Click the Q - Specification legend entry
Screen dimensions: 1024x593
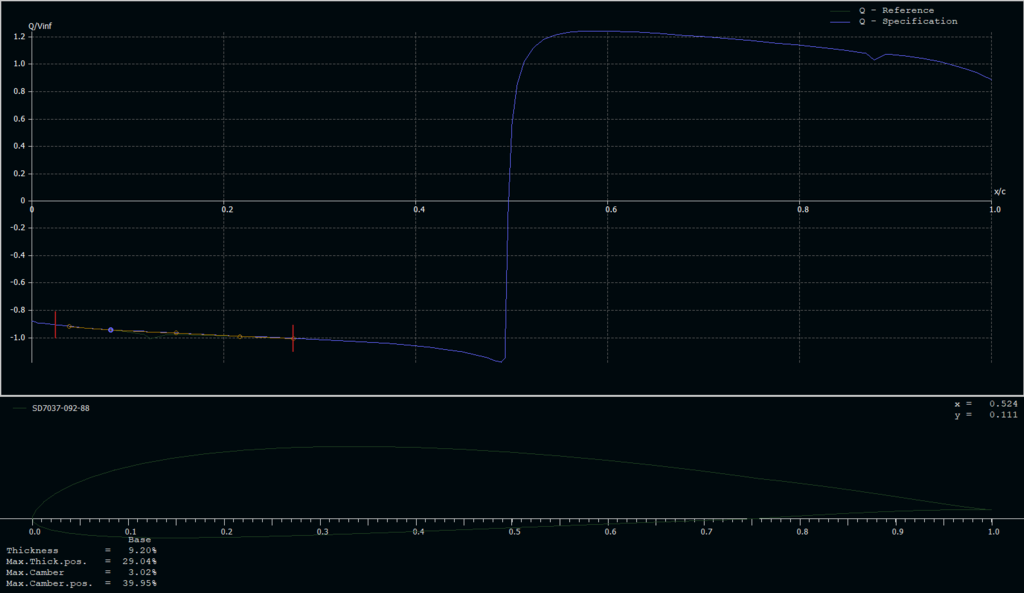click(907, 21)
